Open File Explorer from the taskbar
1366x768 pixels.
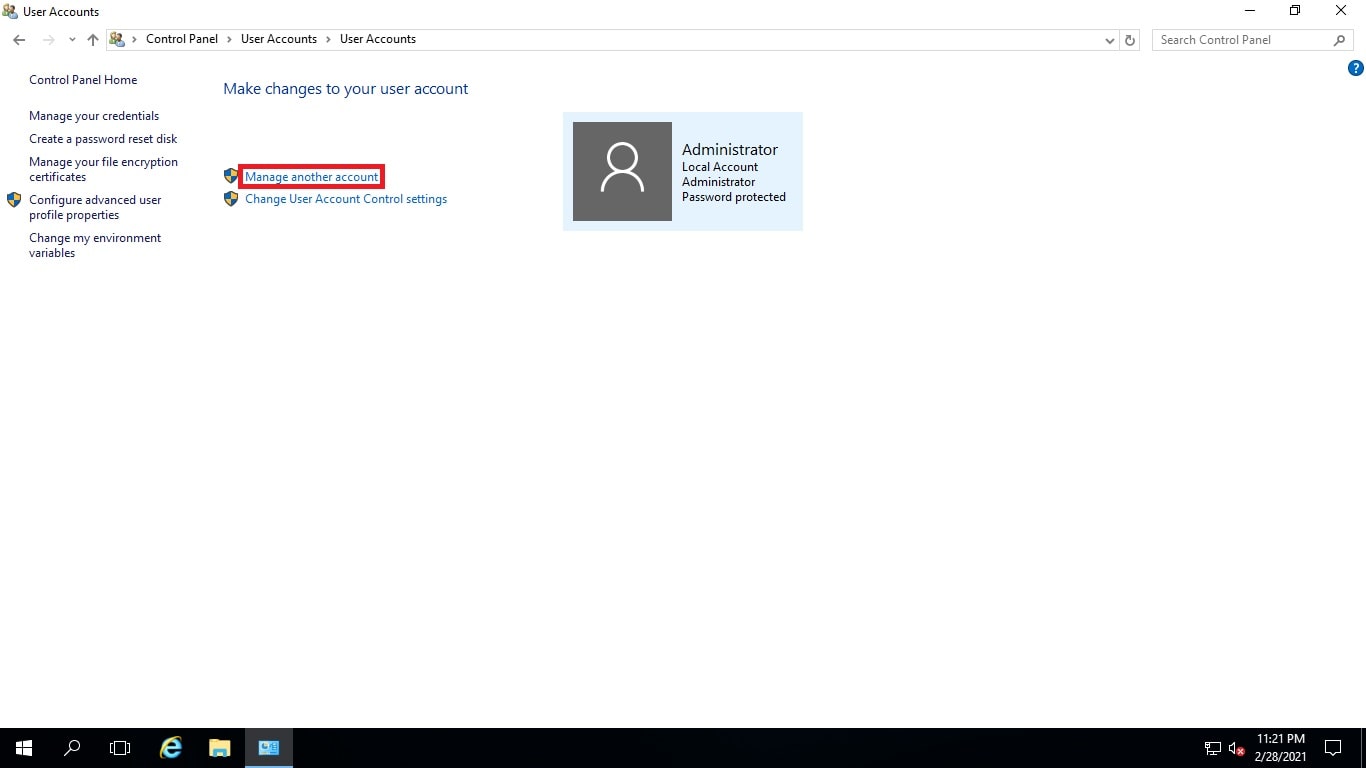pos(220,748)
